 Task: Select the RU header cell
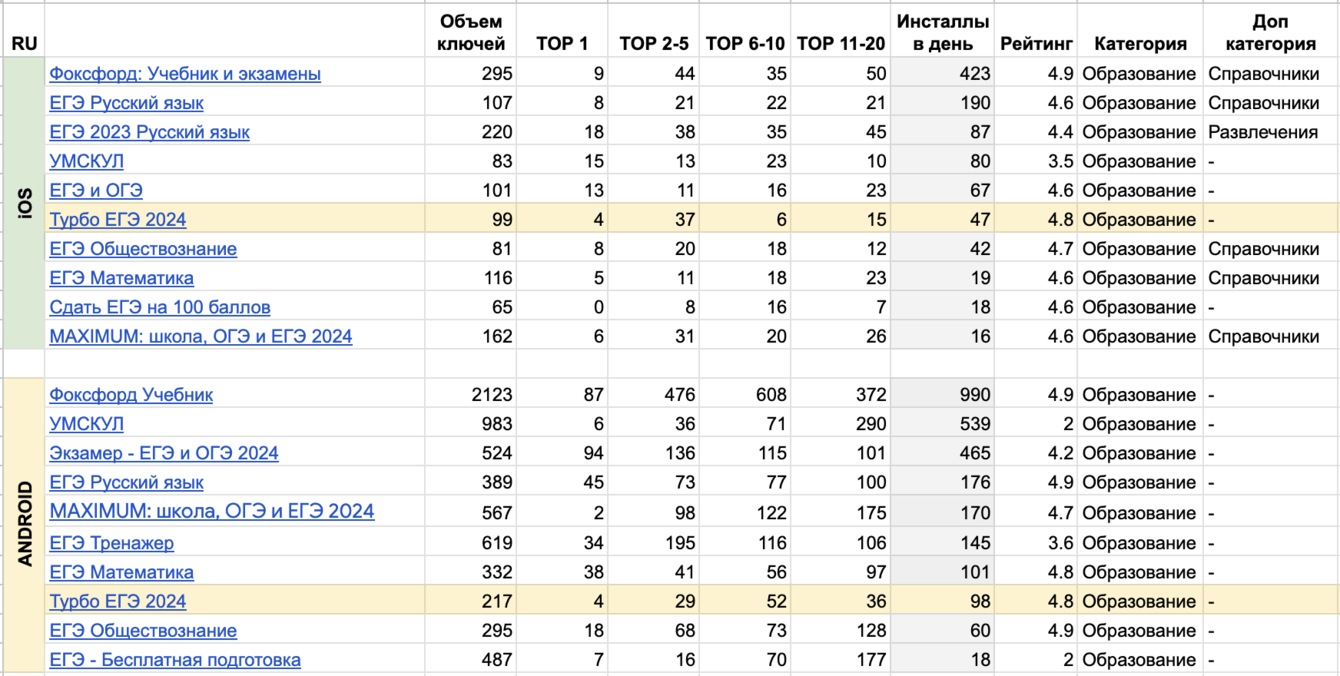point(24,43)
